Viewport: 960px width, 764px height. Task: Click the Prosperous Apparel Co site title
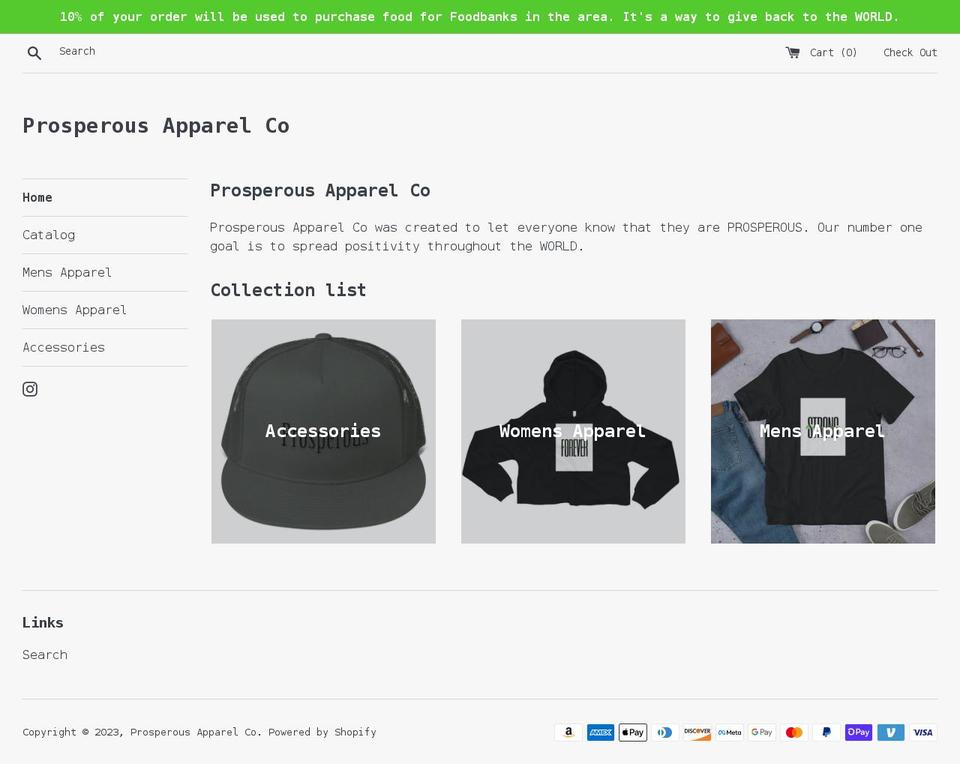pyautogui.click(x=156, y=125)
